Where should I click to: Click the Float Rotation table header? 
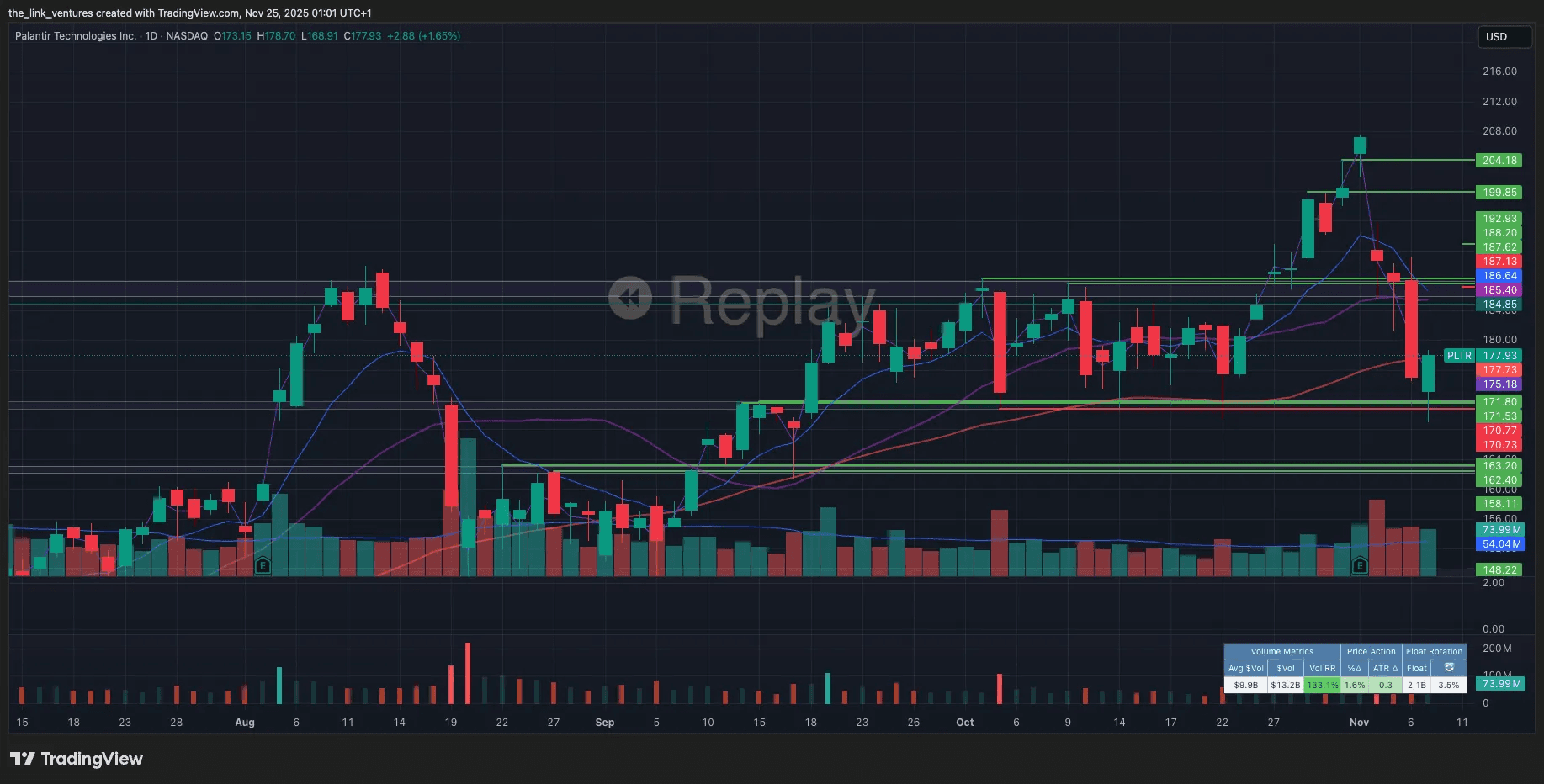coord(1434,651)
